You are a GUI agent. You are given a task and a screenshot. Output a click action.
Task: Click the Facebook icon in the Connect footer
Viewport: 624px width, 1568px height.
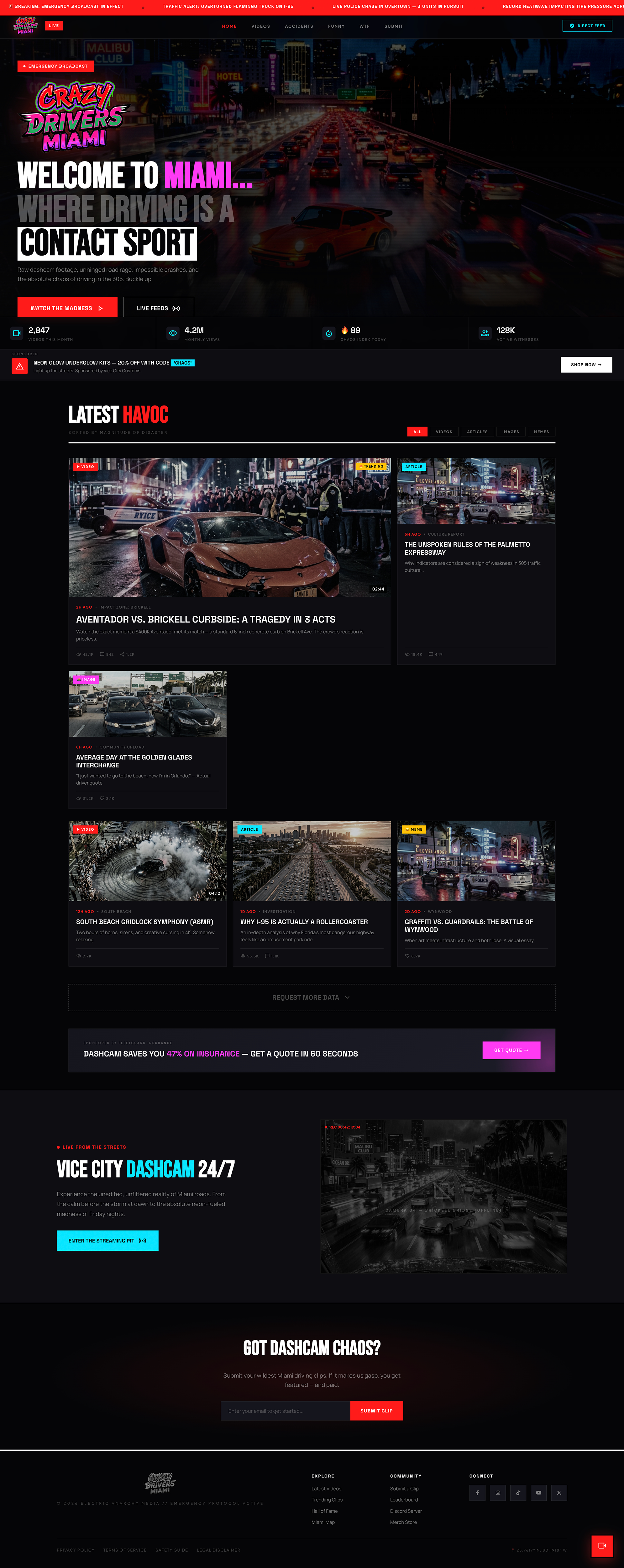tap(477, 1493)
